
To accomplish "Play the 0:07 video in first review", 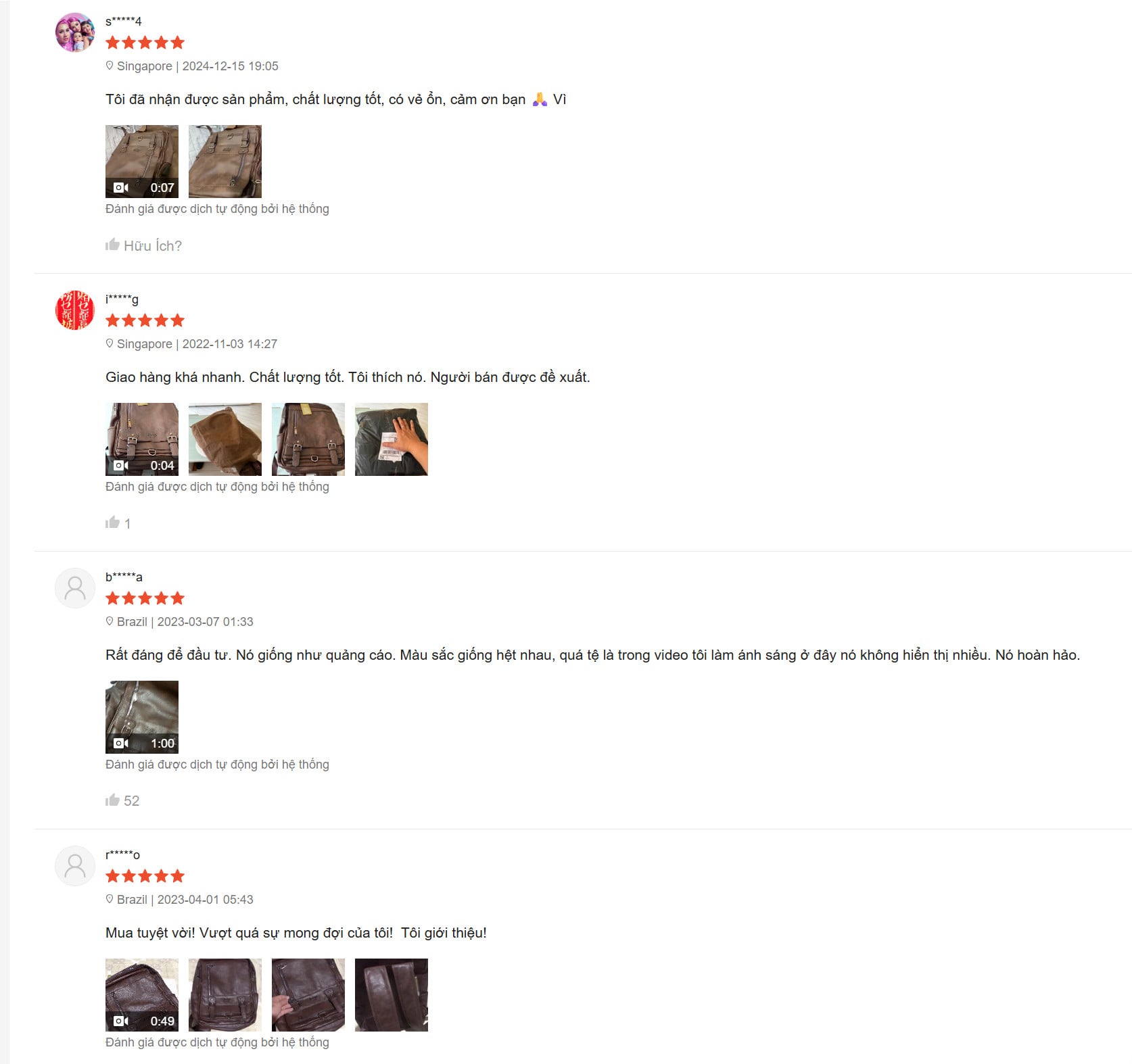I will [x=142, y=162].
